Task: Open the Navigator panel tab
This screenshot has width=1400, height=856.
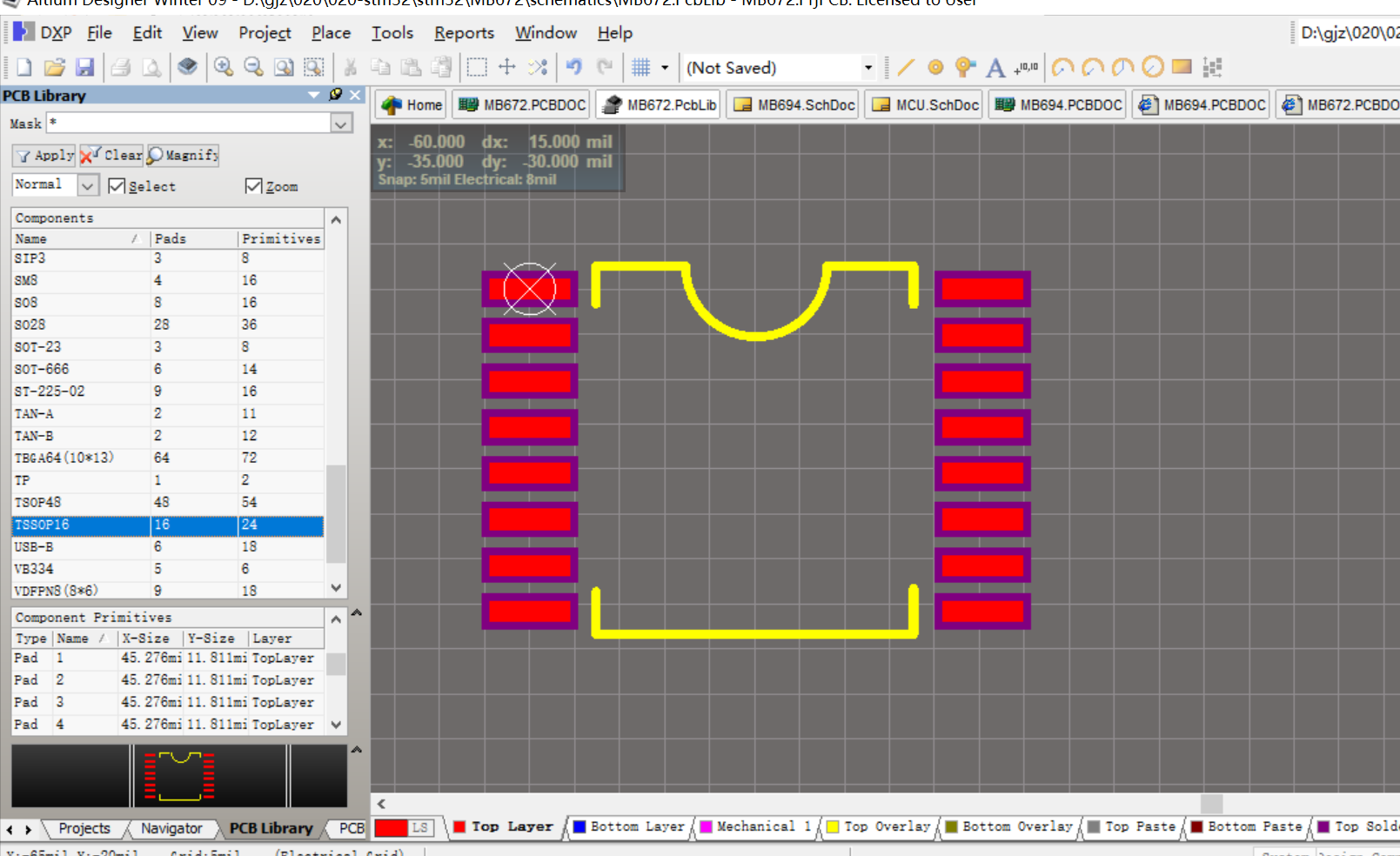Action: [171, 828]
